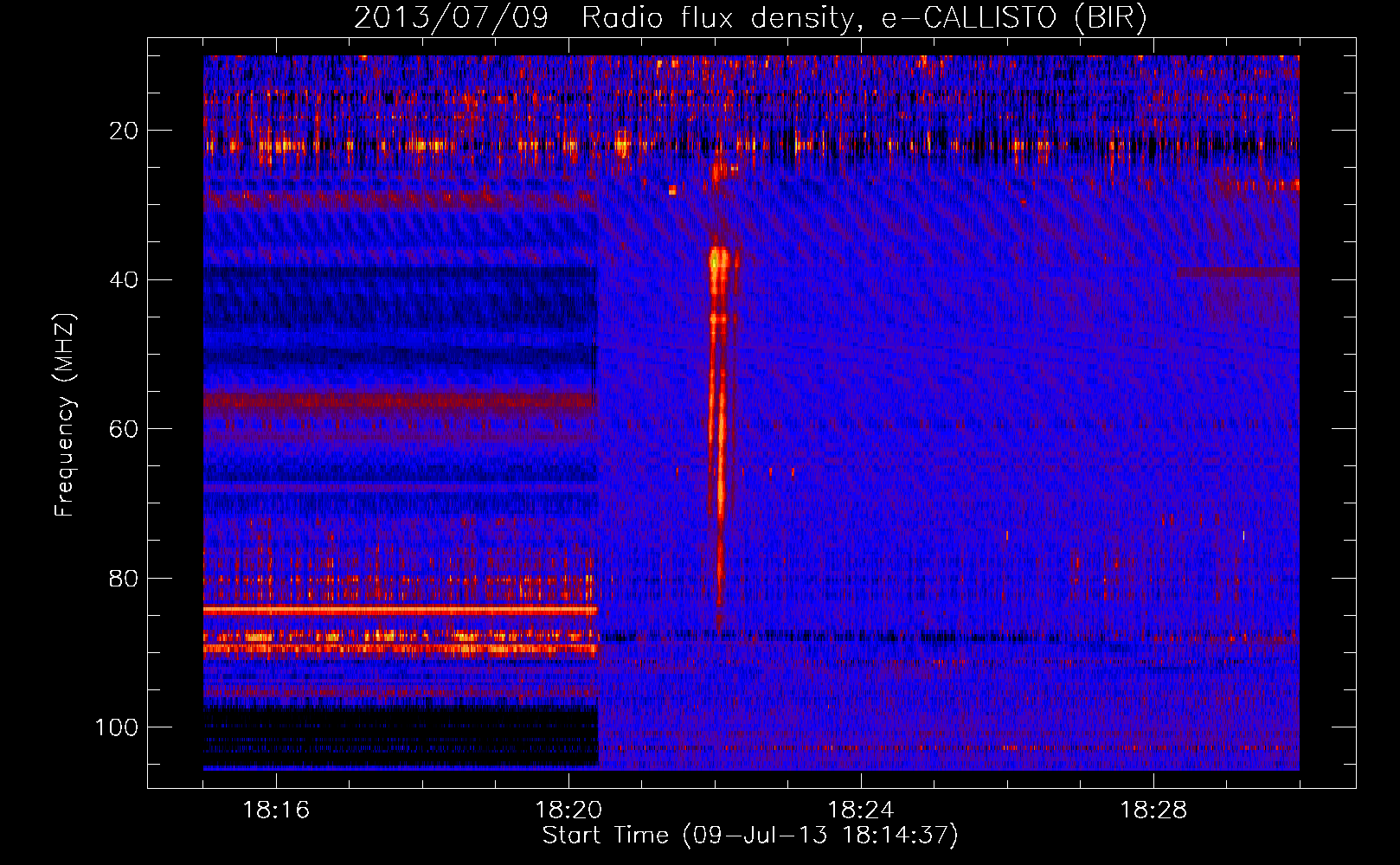Click the bright burst peak near 37 MHz
1400x865 pixels.
[720, 259]
